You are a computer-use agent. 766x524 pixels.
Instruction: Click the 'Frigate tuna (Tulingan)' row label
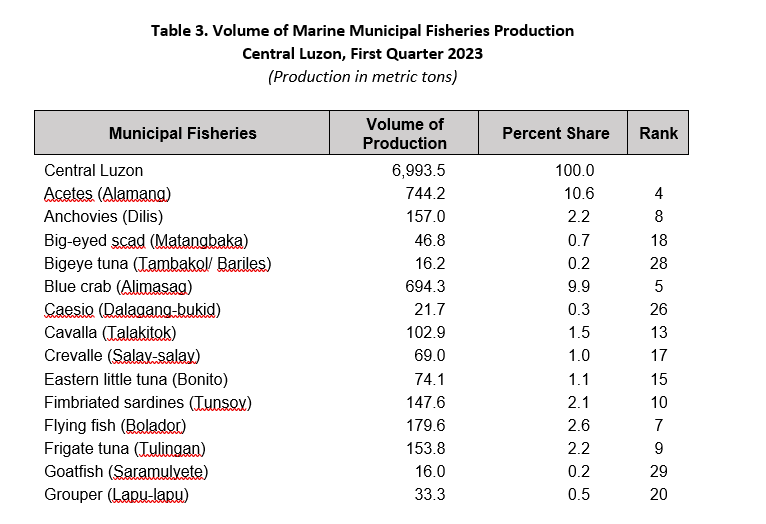125,449
